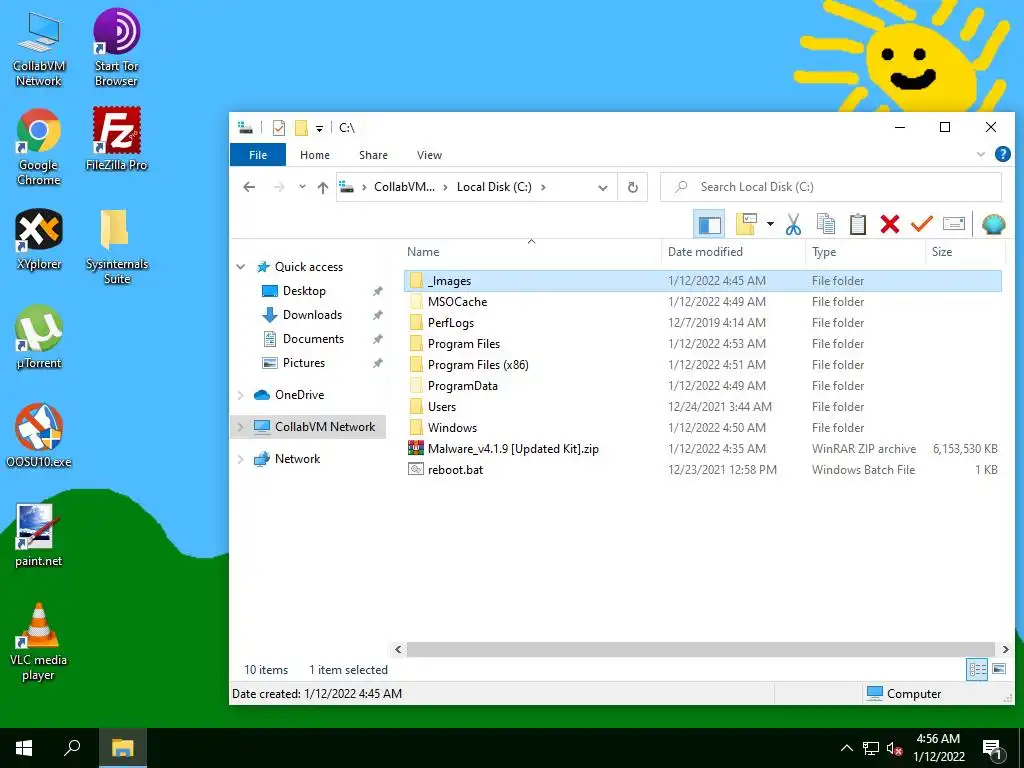Screen dimensions: 1024x768
Task: Expand the CollabVM Network tree node
Action: (x=240, y=426)
